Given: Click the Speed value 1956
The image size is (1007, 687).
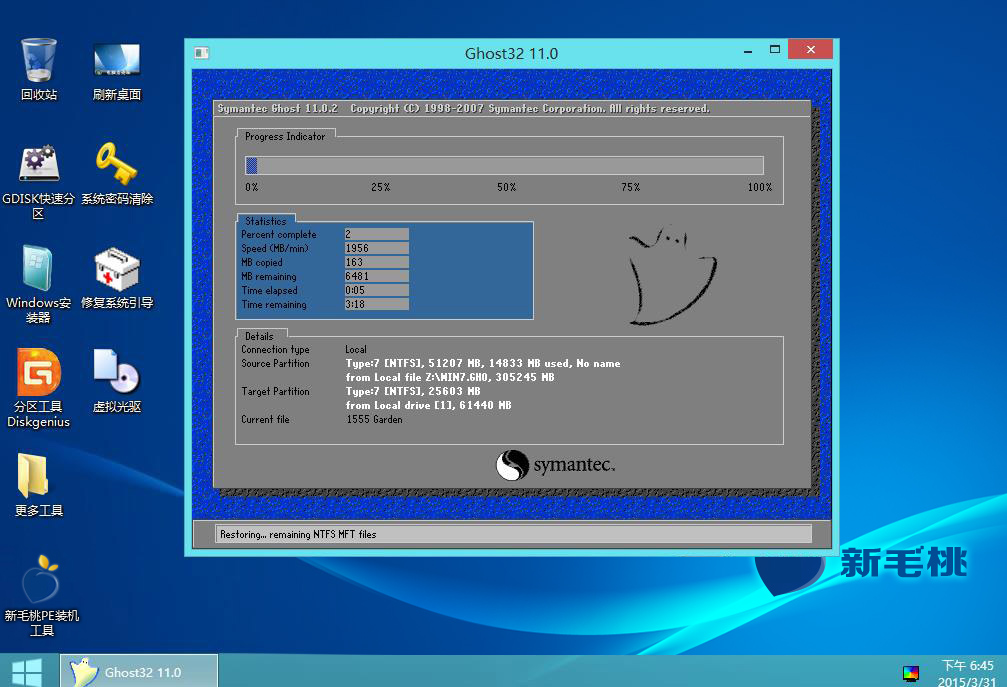Looking at the screenshot, I should point(376,248).
